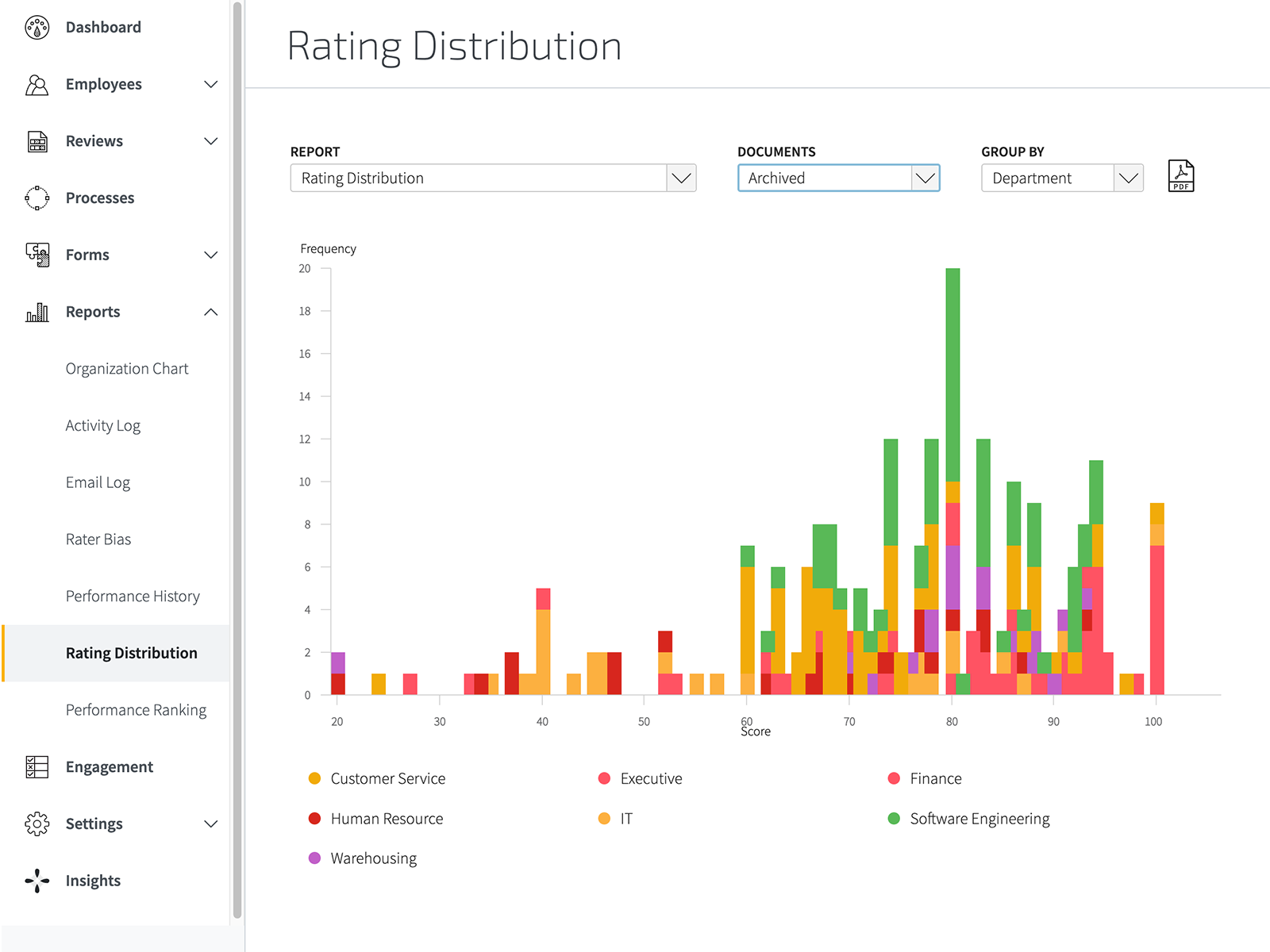Switch to the Performance Ranking report
The image size is (1270, 952).
pyautogui.click(x=136, y=709)
